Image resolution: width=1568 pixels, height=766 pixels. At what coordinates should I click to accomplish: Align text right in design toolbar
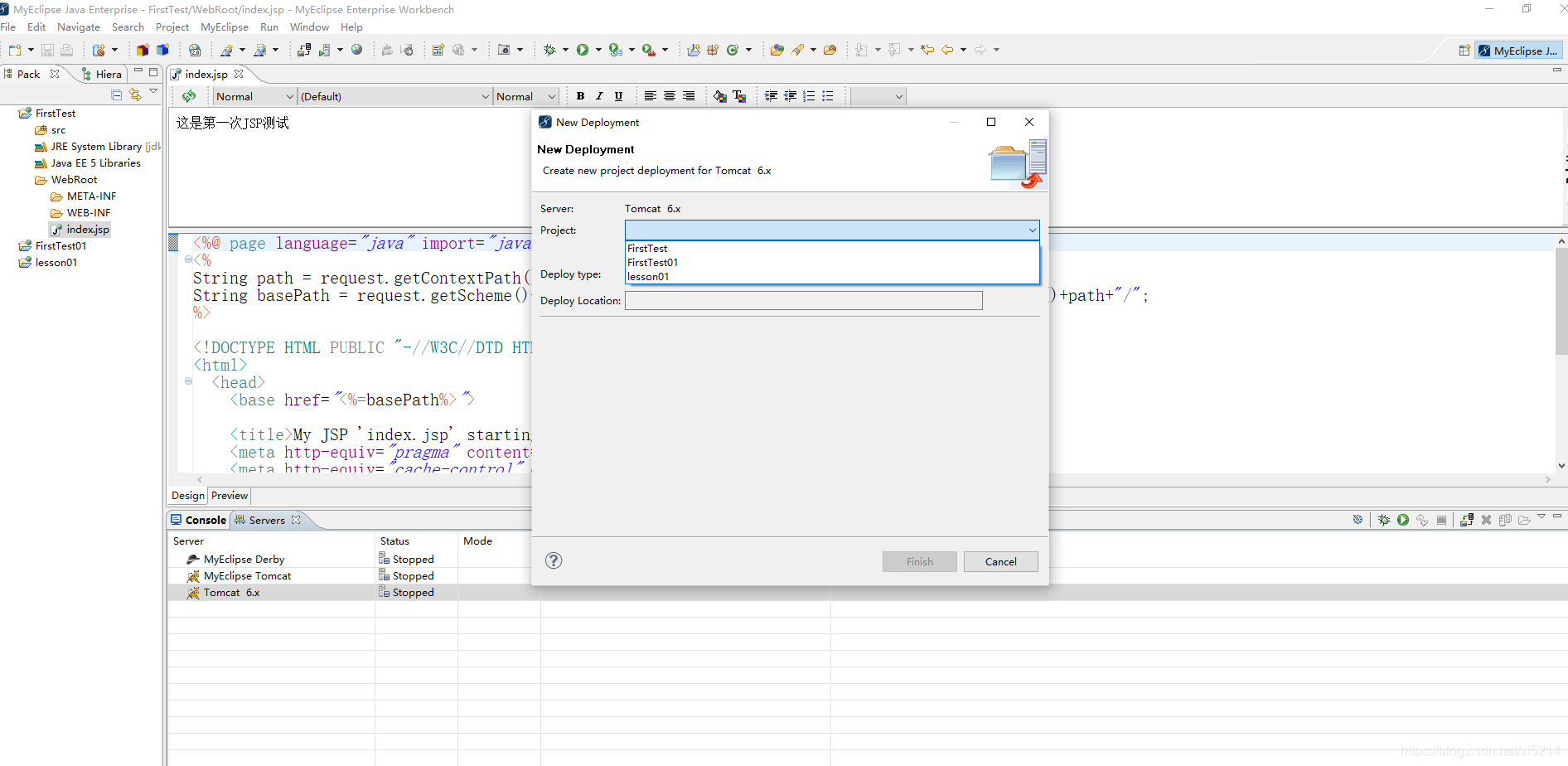(x=689, y=96)
